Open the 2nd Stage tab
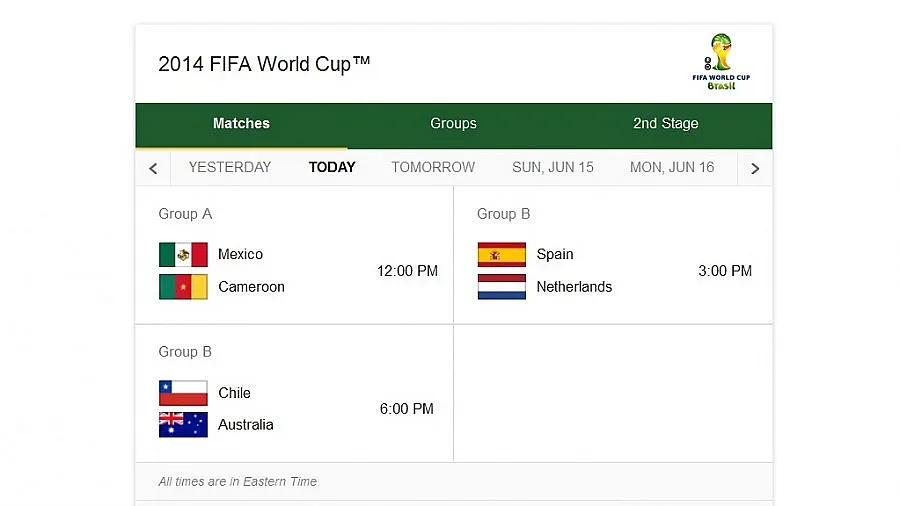900x506 pixels. tap(665, 124)
